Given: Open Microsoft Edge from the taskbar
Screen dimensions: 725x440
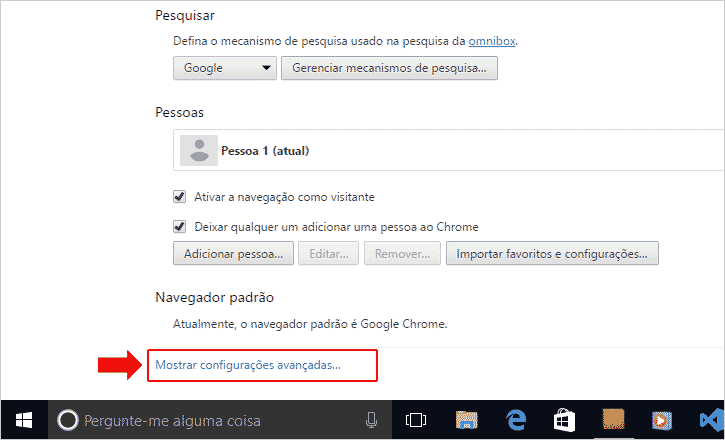Looking at the screenshot, I should tap(516, 421).
